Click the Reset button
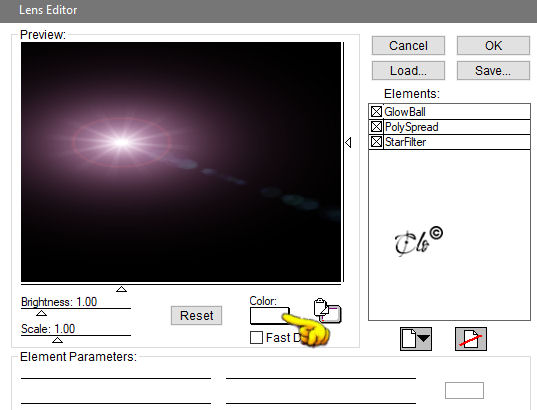The width and height of the screenshot is (537, 410). click(x=197, y=315)
